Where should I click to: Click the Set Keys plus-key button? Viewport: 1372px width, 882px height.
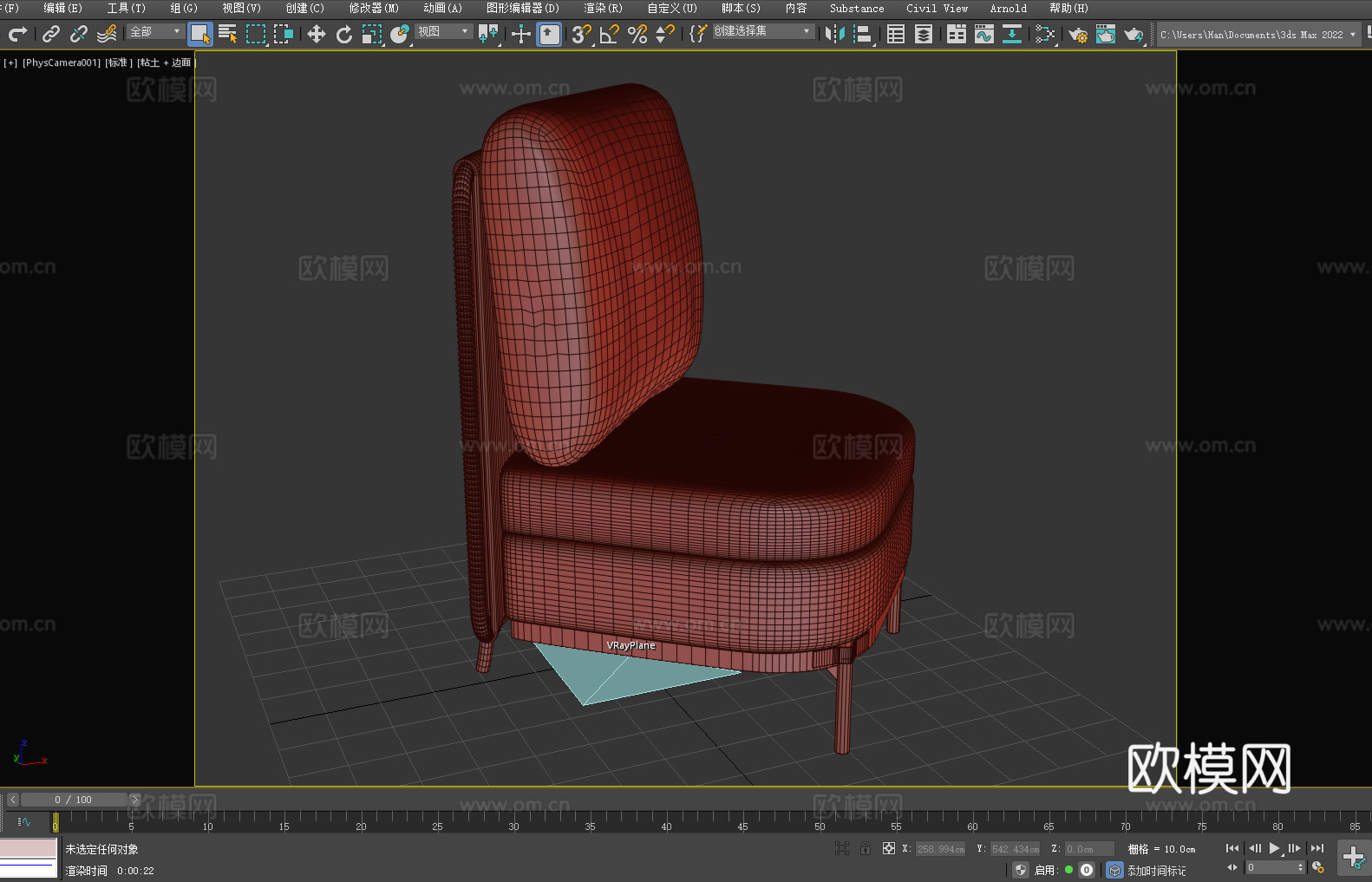click(x=1354, y=858)
